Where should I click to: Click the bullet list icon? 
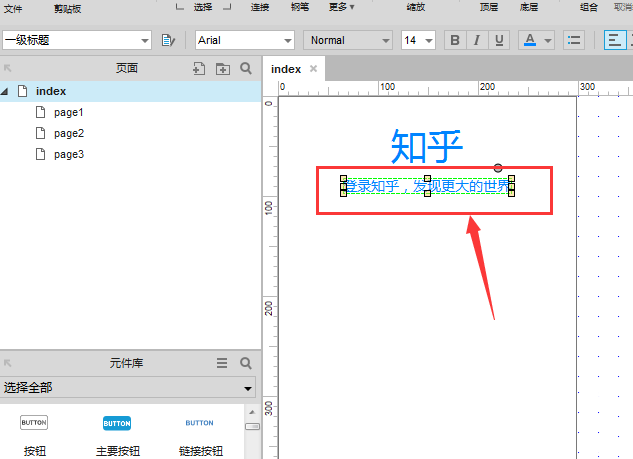coord(574,40)
